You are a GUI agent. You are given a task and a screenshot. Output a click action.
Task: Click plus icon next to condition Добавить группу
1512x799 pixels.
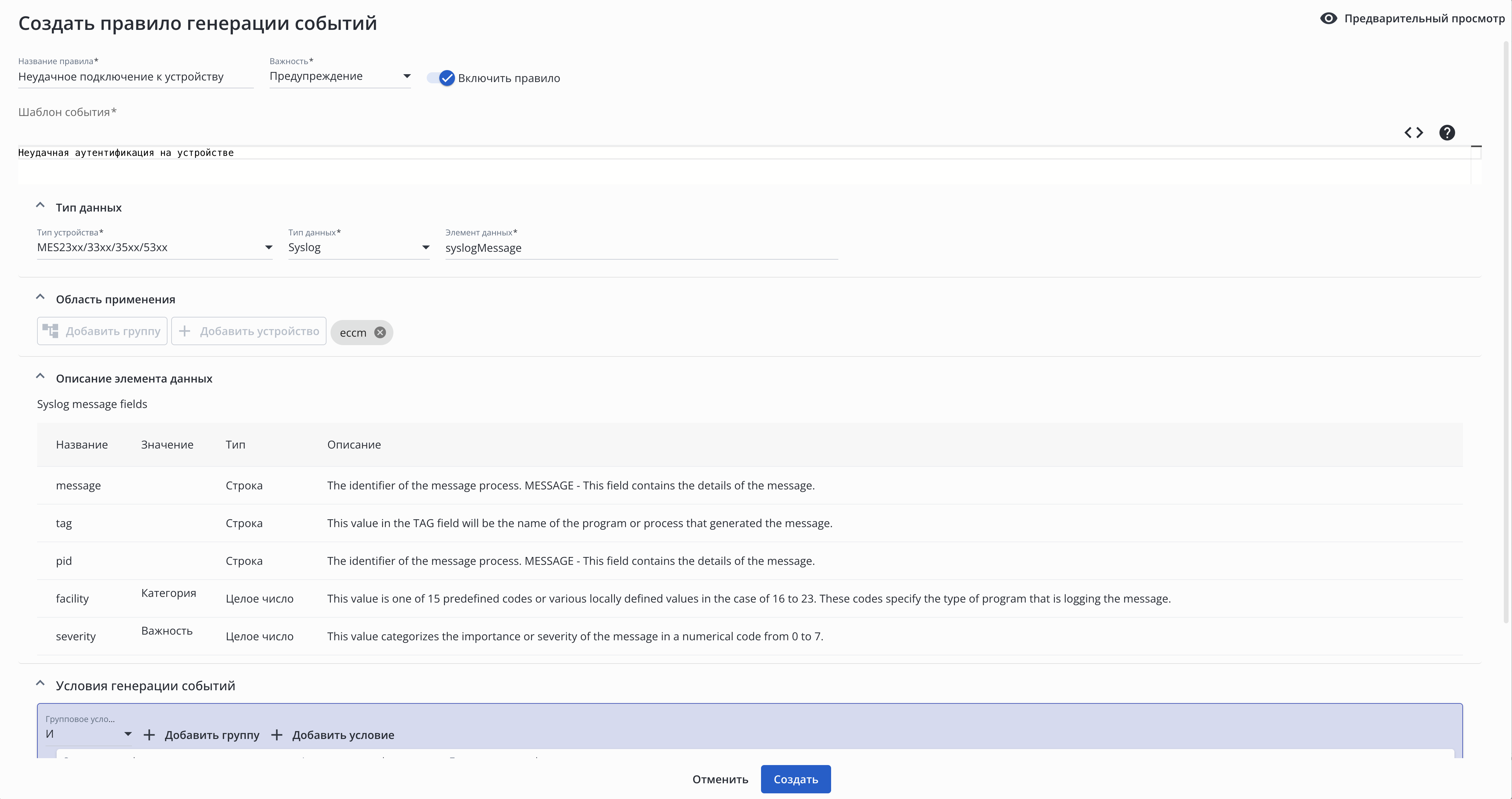[149, 735]
